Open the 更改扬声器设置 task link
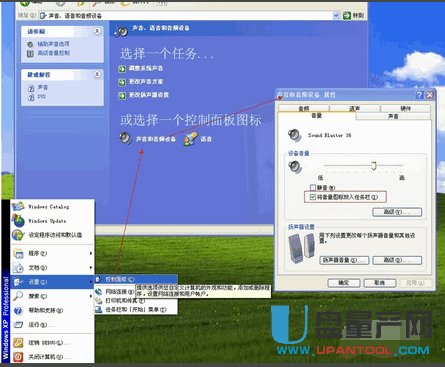The width and height of the screenshot is (445, 367). point(149,95)
